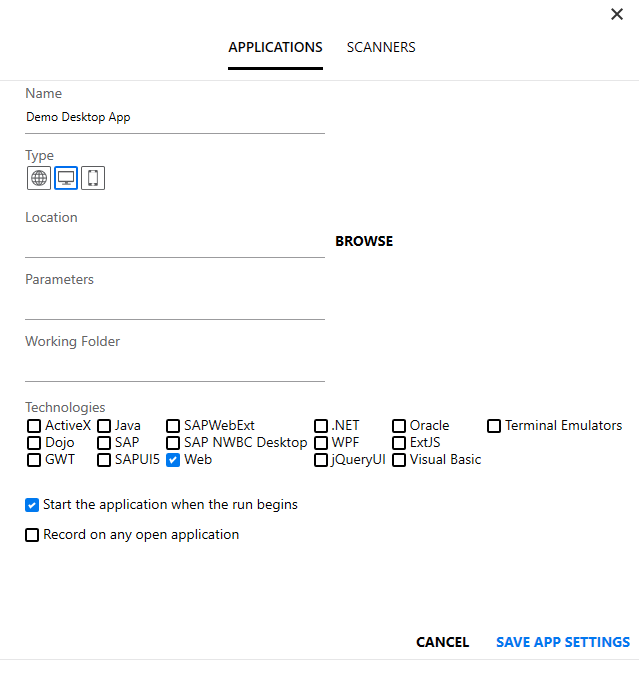Focus the Parameters text field
639x695 pixels.
[175, 304]
